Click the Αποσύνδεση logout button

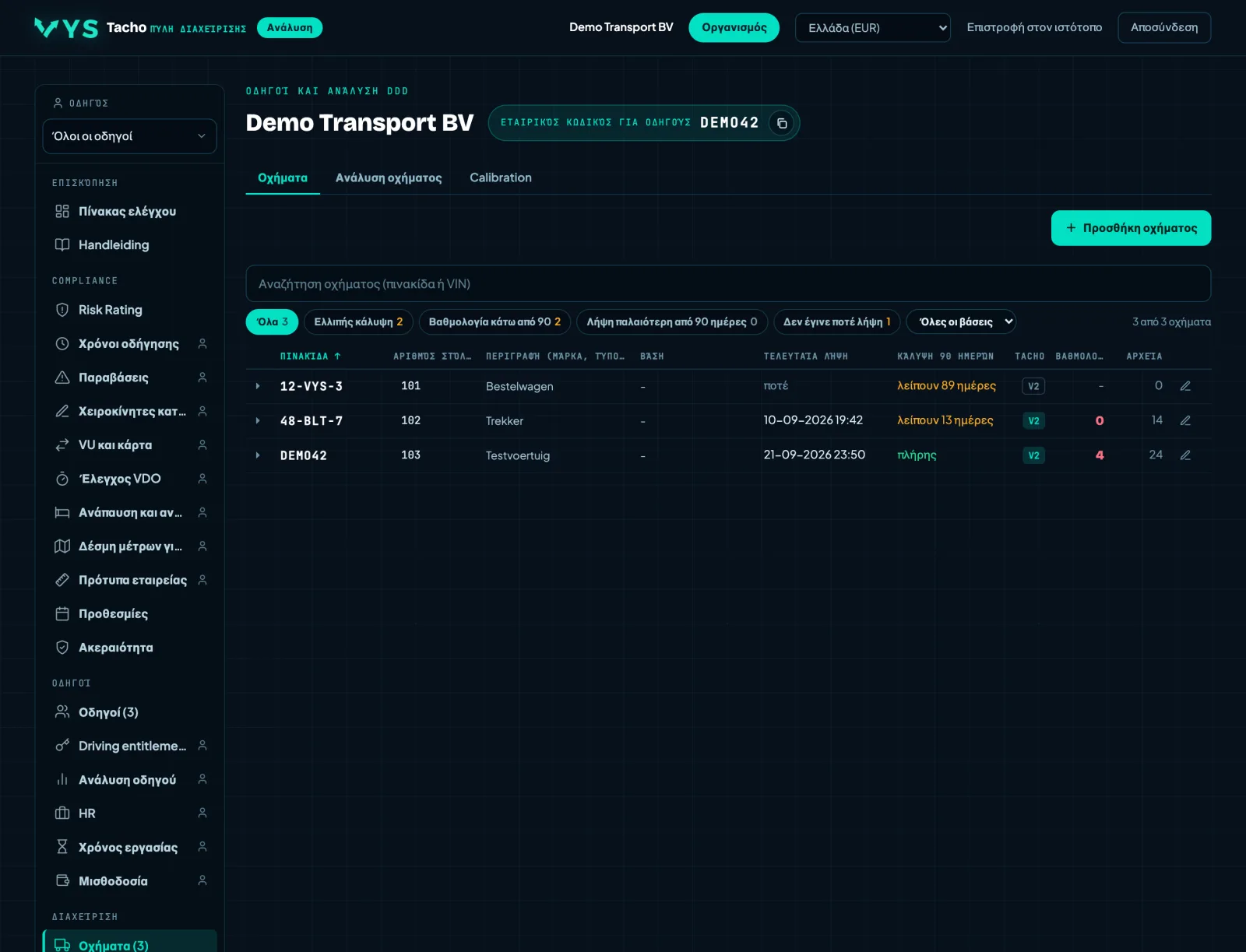1164,27
